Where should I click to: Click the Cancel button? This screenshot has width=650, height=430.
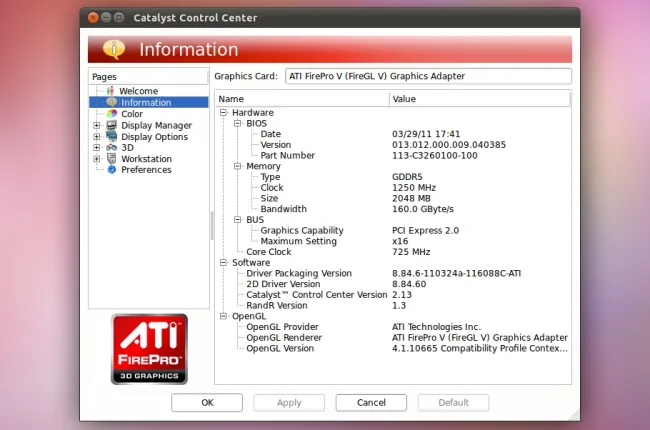tap(371, 403)
